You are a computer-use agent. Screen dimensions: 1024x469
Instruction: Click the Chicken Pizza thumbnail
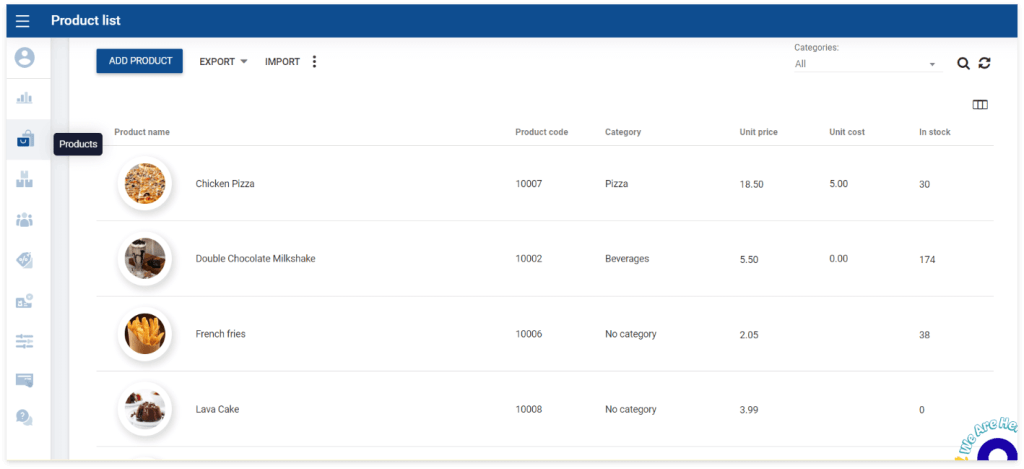click(145, 184)
